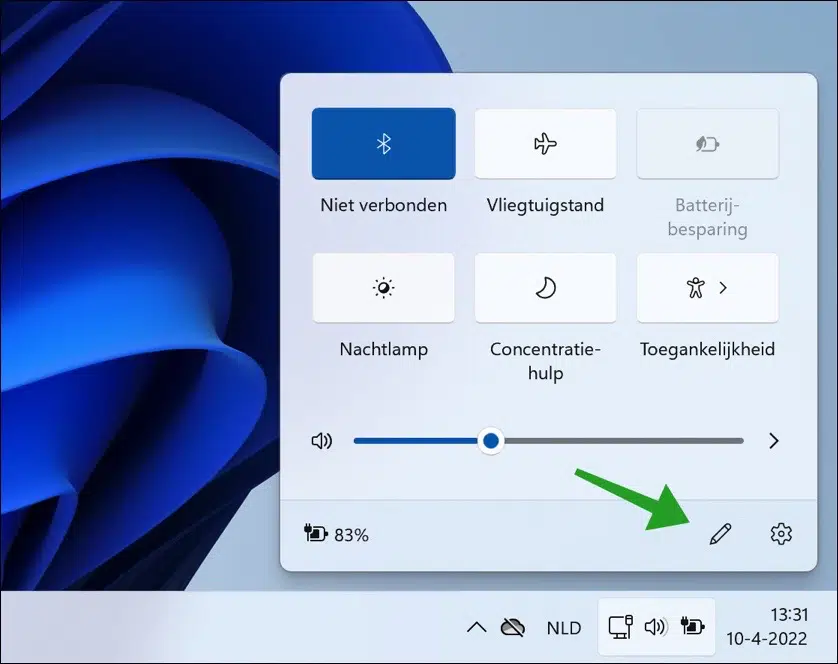This screenshot has width=838, height=664.
Task: Open all settings via gear icon
Action: pyautogui.click(x=781, y=534)
